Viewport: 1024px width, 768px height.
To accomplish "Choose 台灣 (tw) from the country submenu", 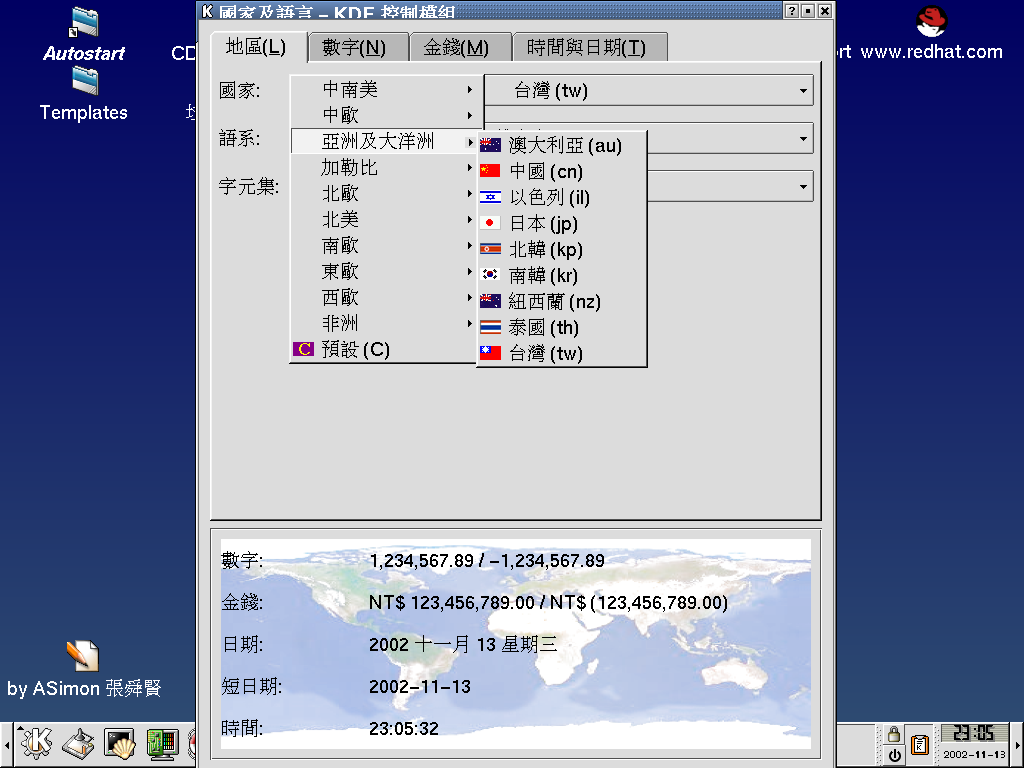I will [562, 353].
